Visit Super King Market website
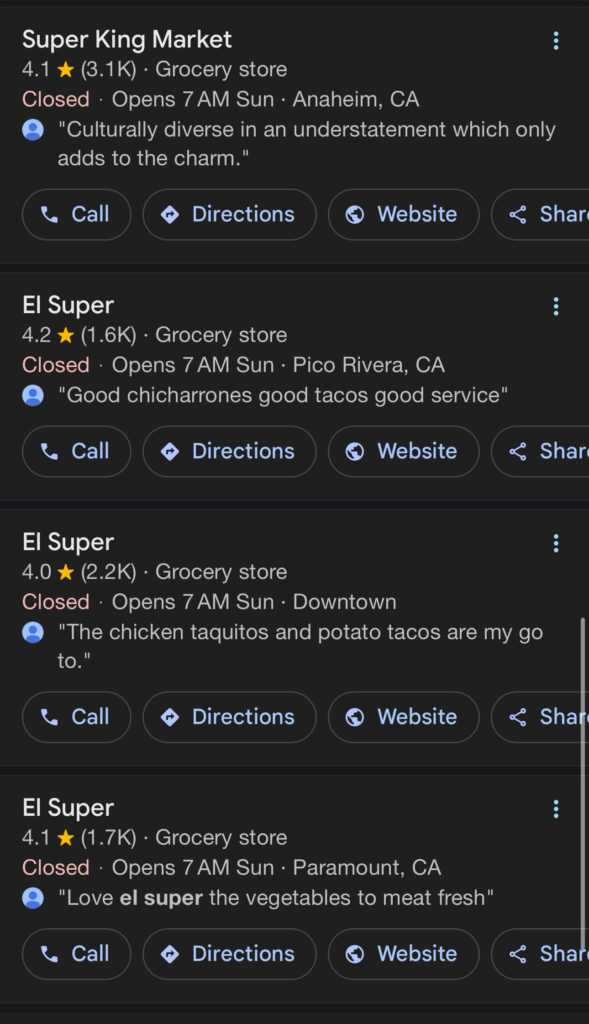The width and height of the screenshot is (589, 1024). (404, 214)
